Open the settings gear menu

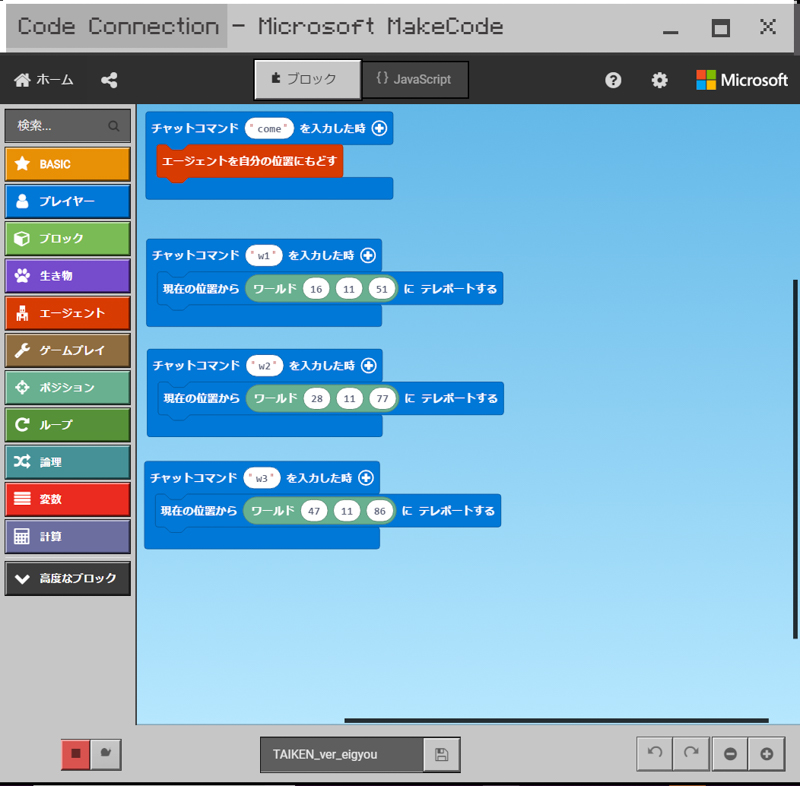click(659, 80)
